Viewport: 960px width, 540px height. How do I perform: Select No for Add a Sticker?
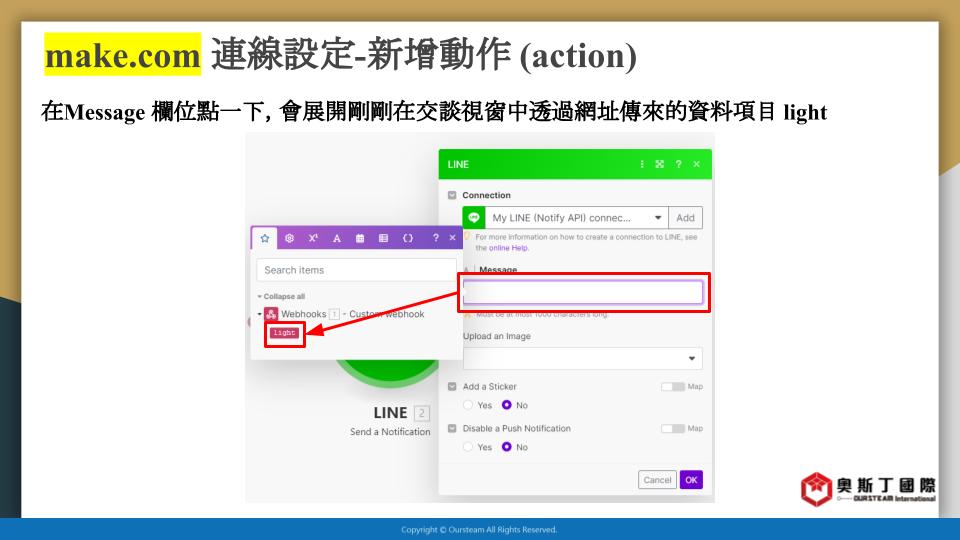pos(506,405)
